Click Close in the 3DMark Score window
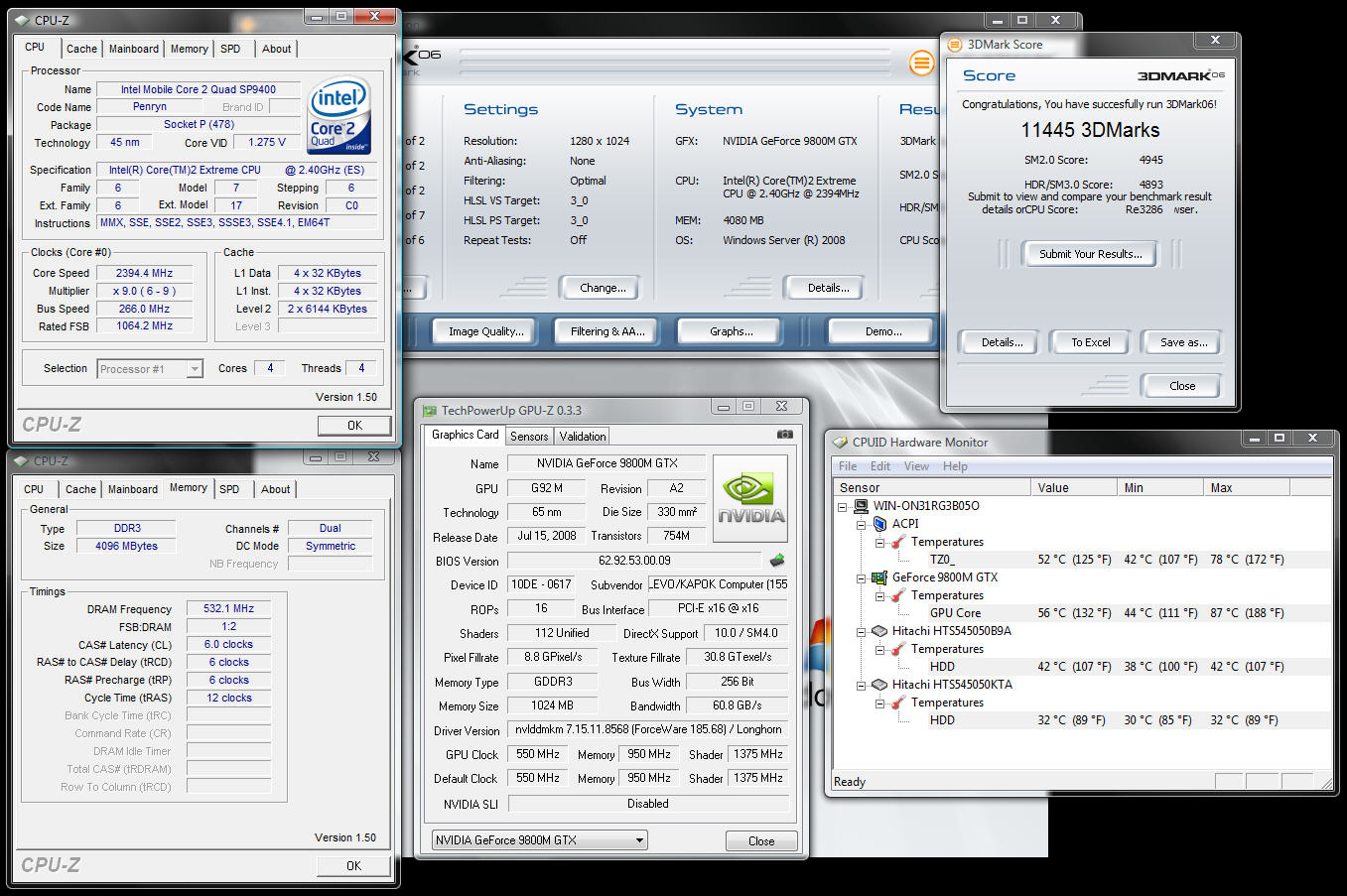 (x=1181, y=386)
